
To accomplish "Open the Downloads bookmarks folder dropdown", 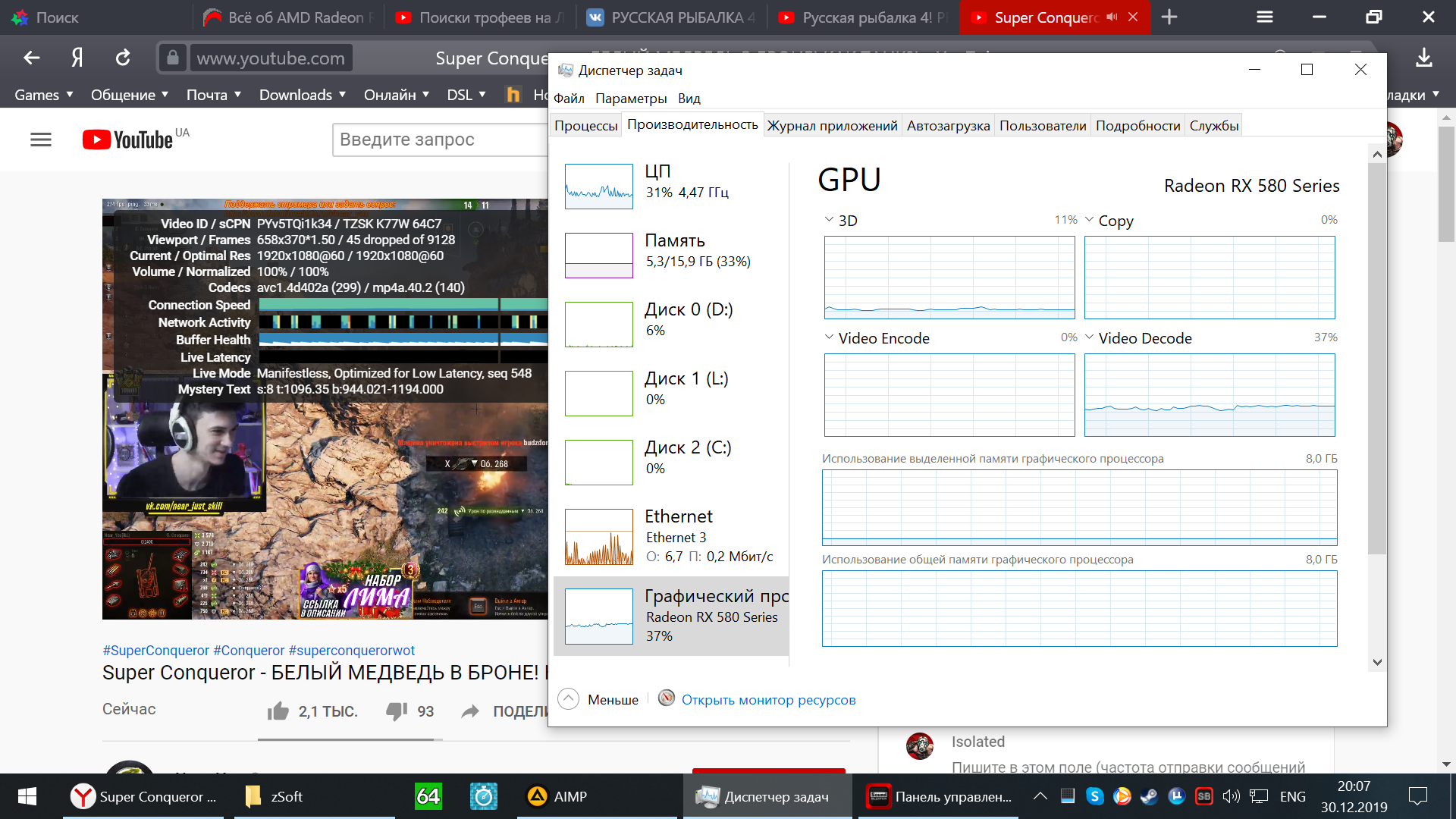I will point(302,95).
